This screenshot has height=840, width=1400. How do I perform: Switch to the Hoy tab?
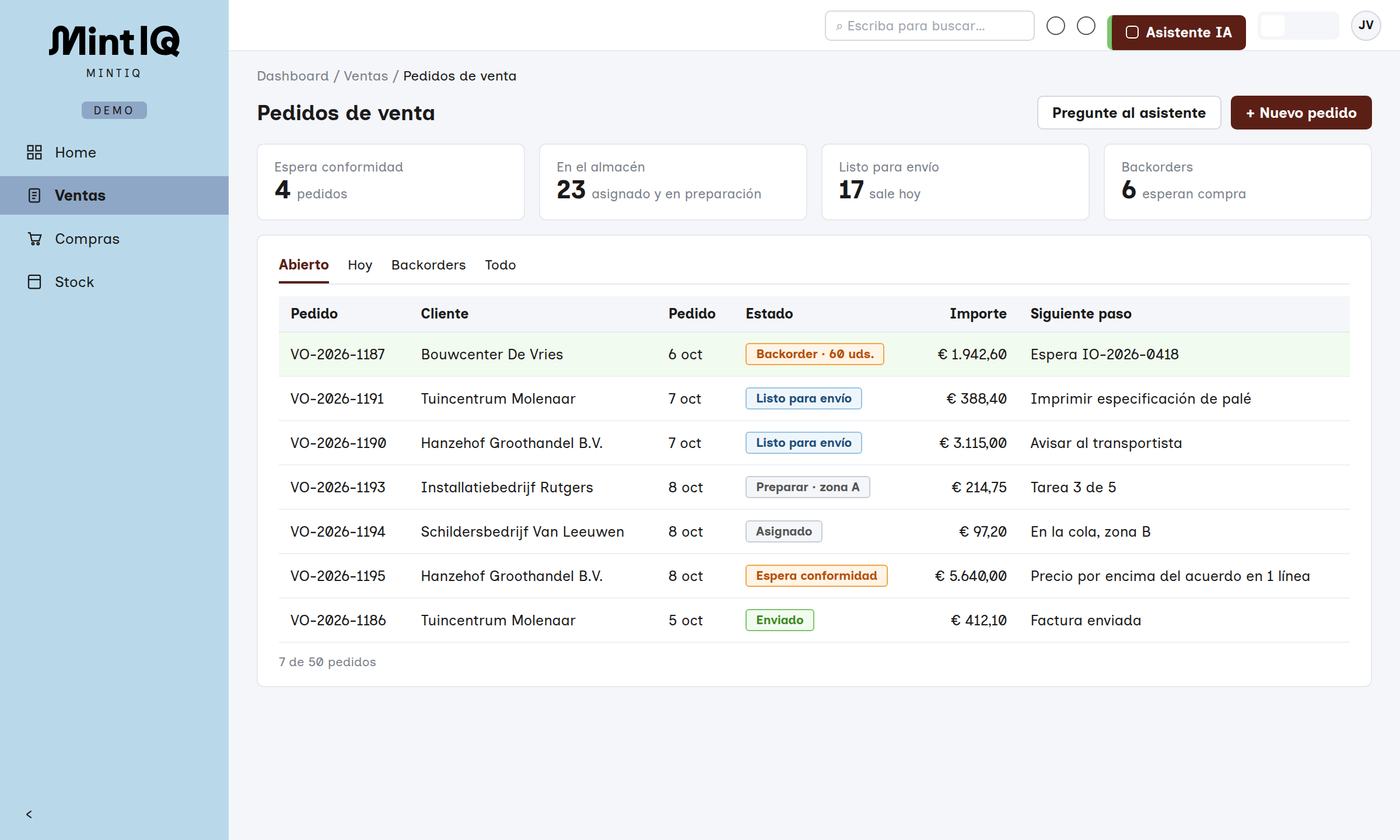click(x=360, y=265)
